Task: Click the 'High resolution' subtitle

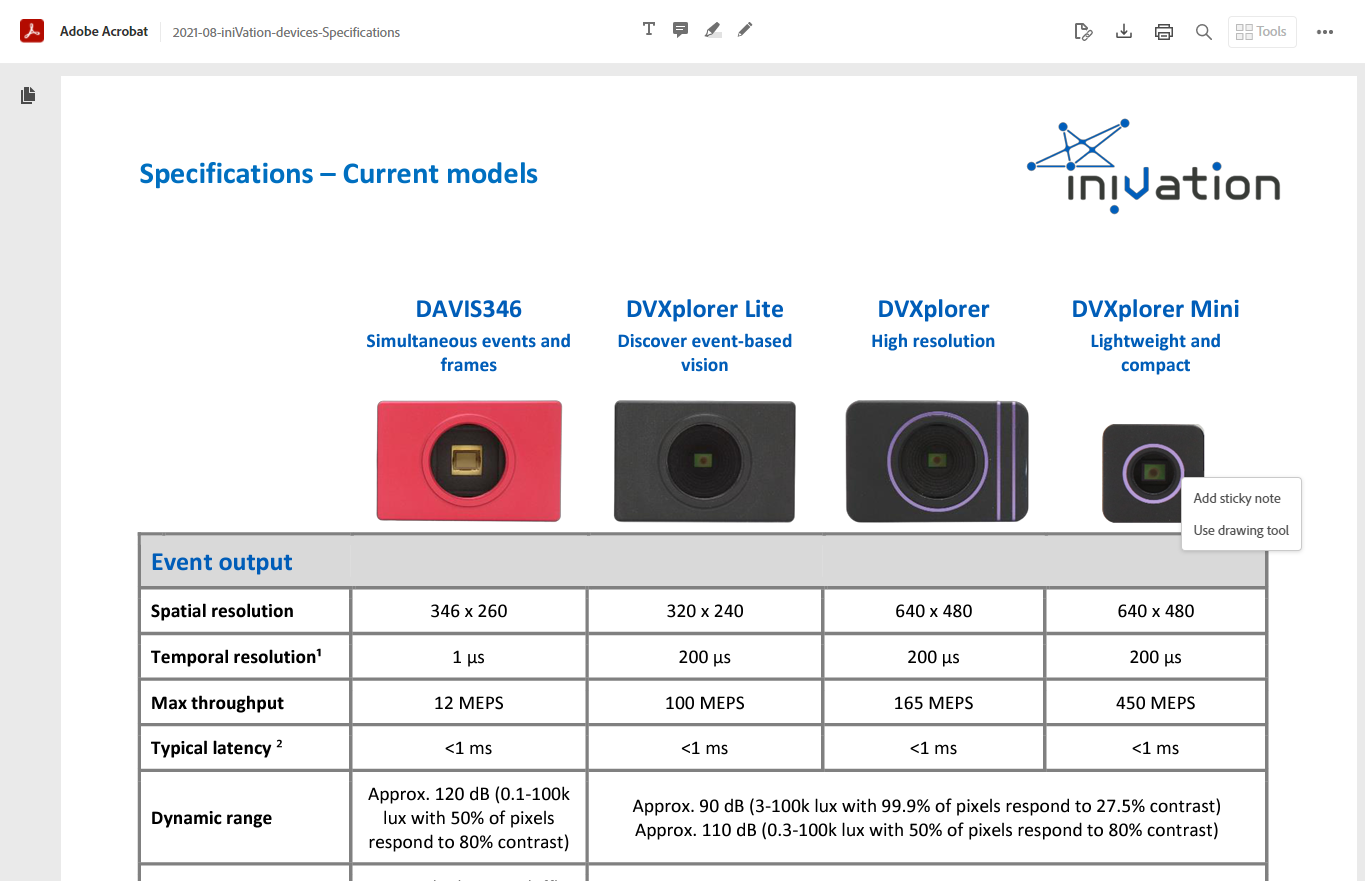Action: 933,341
